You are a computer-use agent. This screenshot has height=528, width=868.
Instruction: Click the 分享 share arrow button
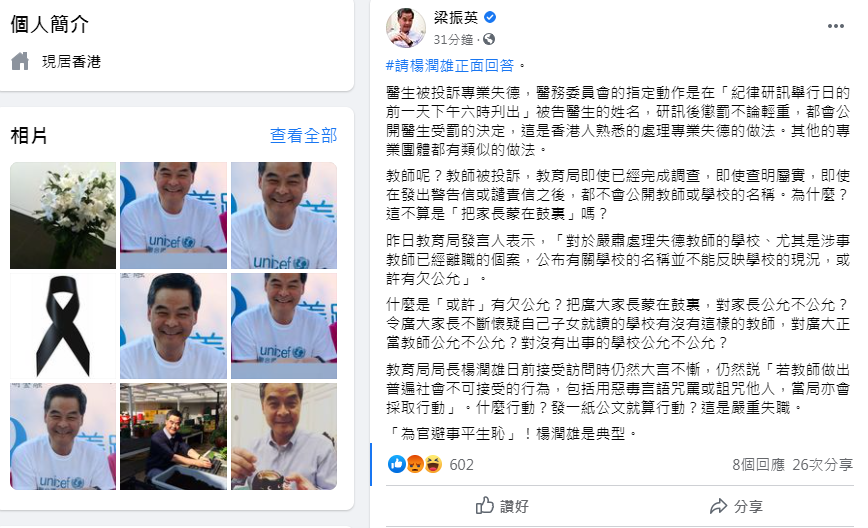click(x=736, y=506)
